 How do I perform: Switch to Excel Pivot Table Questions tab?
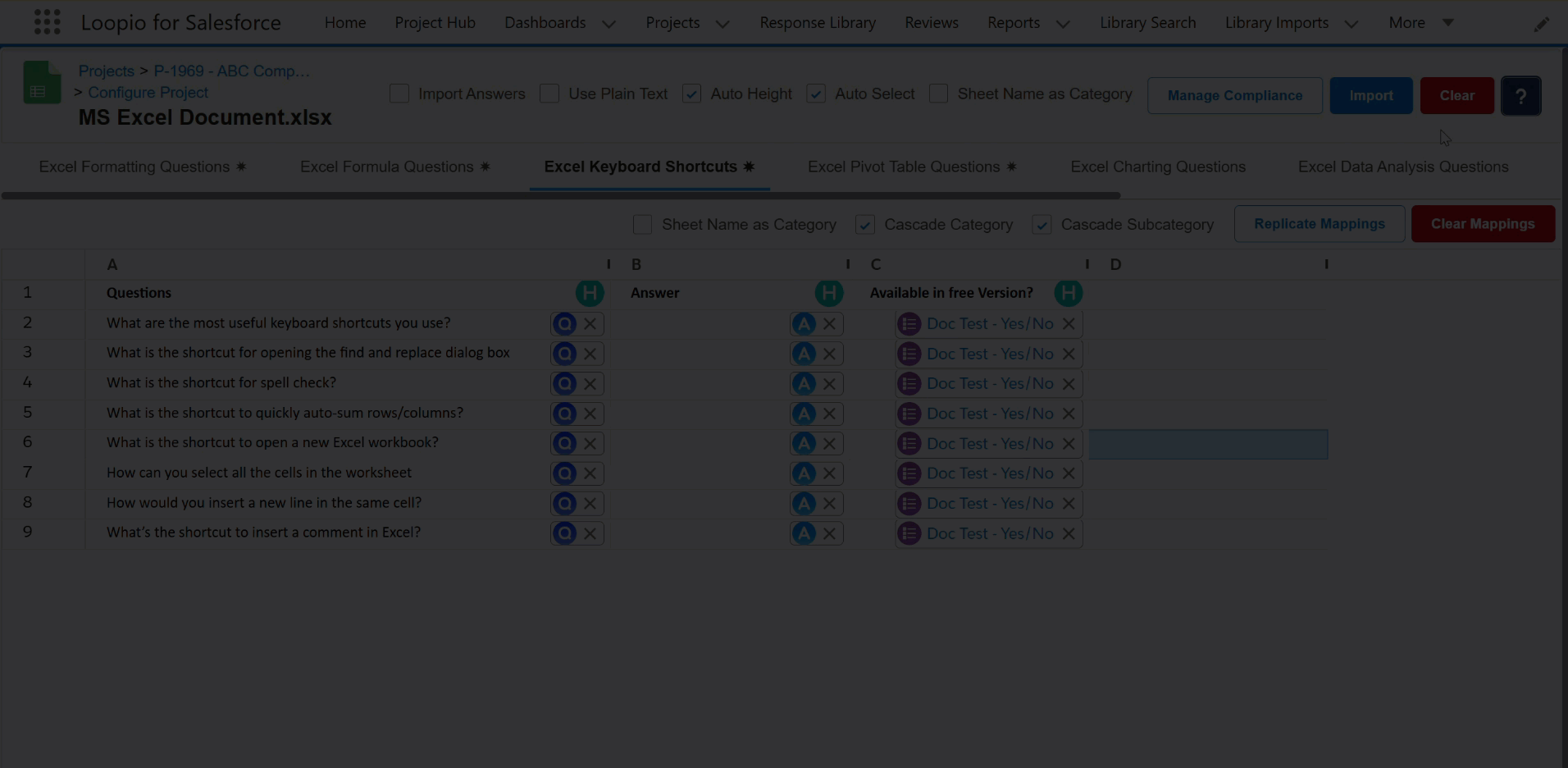[912, 167]
